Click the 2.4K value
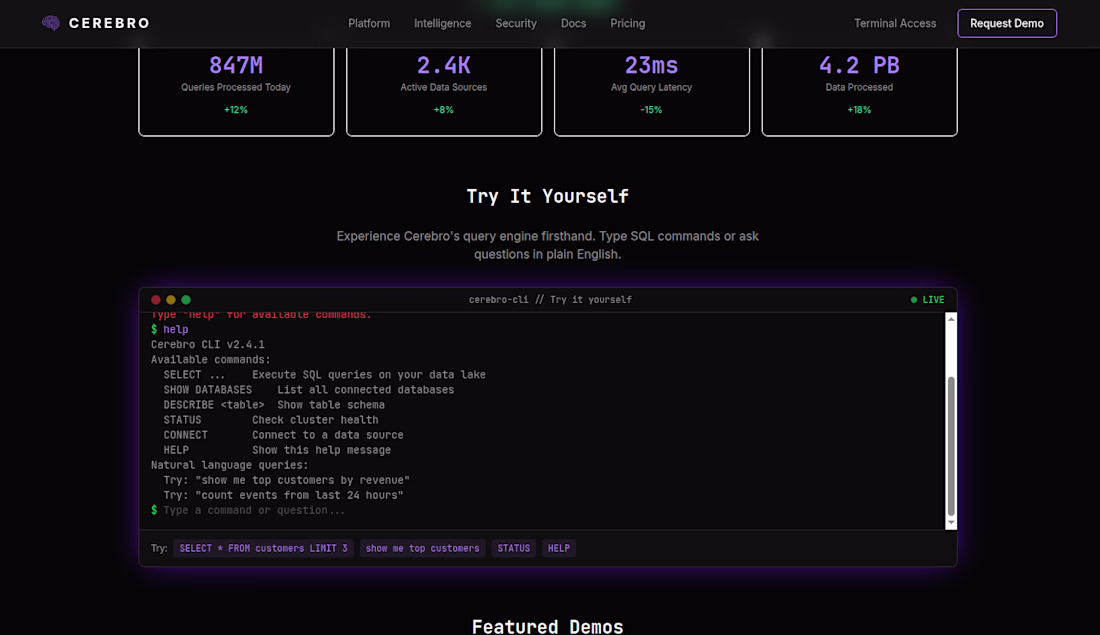The image size is (1100, 635). point(443,65)
